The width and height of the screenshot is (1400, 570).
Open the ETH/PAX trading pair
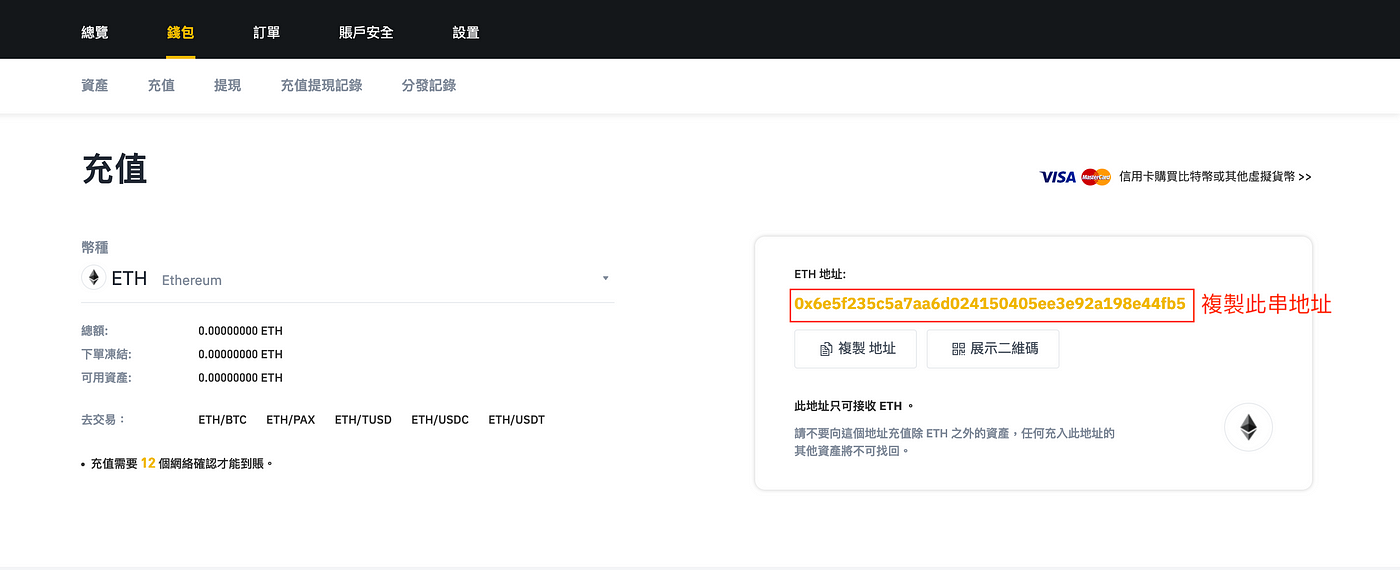pyautogui.click(x=290, y=420)
